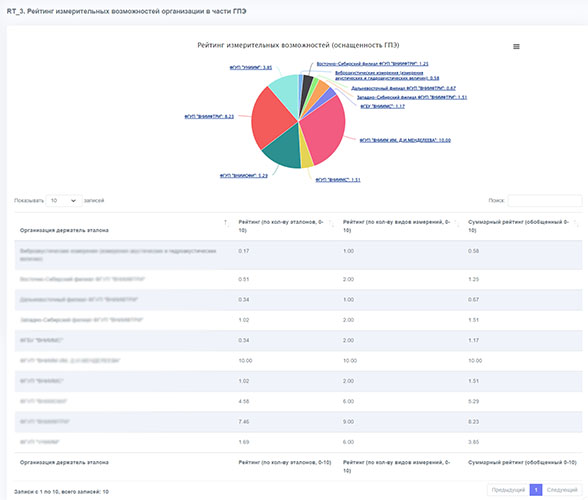The width and height of the screenshot is (588, 500).
Task: Open pie label link with value 10.00
Action: (x=405, y=140)
